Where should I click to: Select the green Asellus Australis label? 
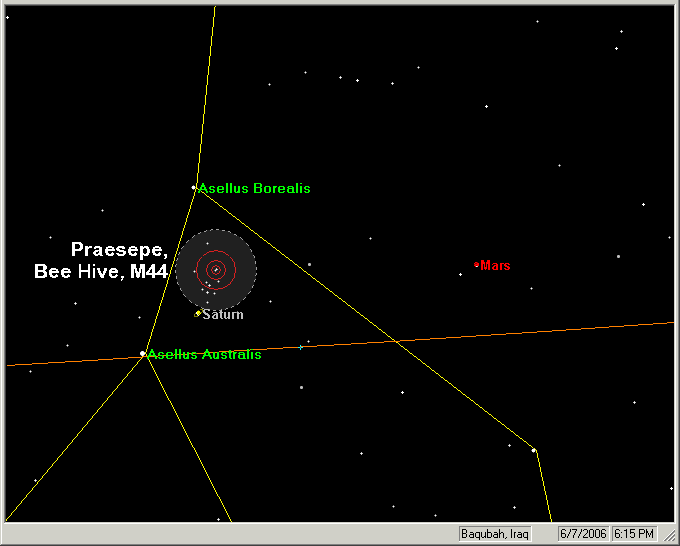point(205,354)
